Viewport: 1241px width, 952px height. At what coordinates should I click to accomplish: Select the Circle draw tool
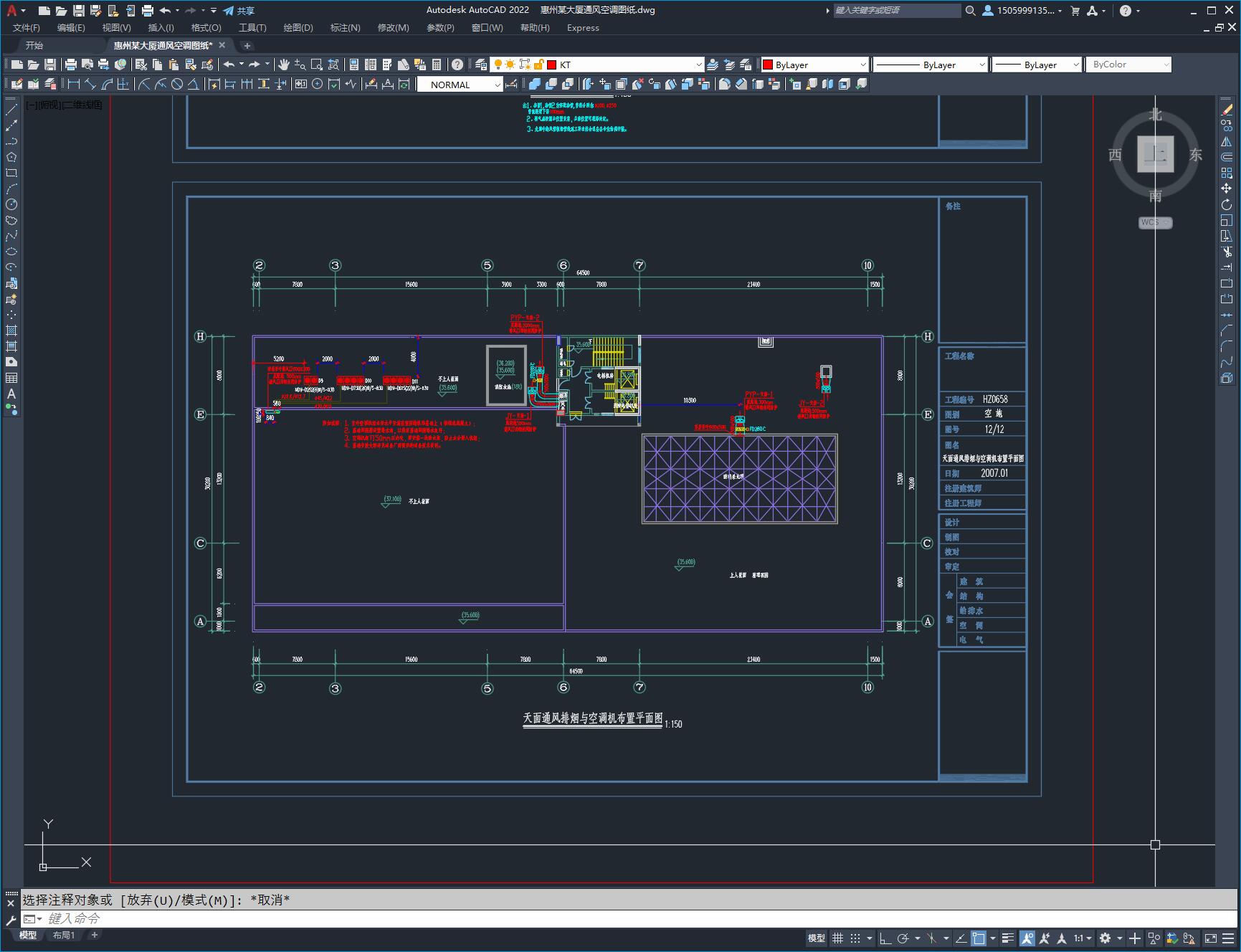[11, 204]
